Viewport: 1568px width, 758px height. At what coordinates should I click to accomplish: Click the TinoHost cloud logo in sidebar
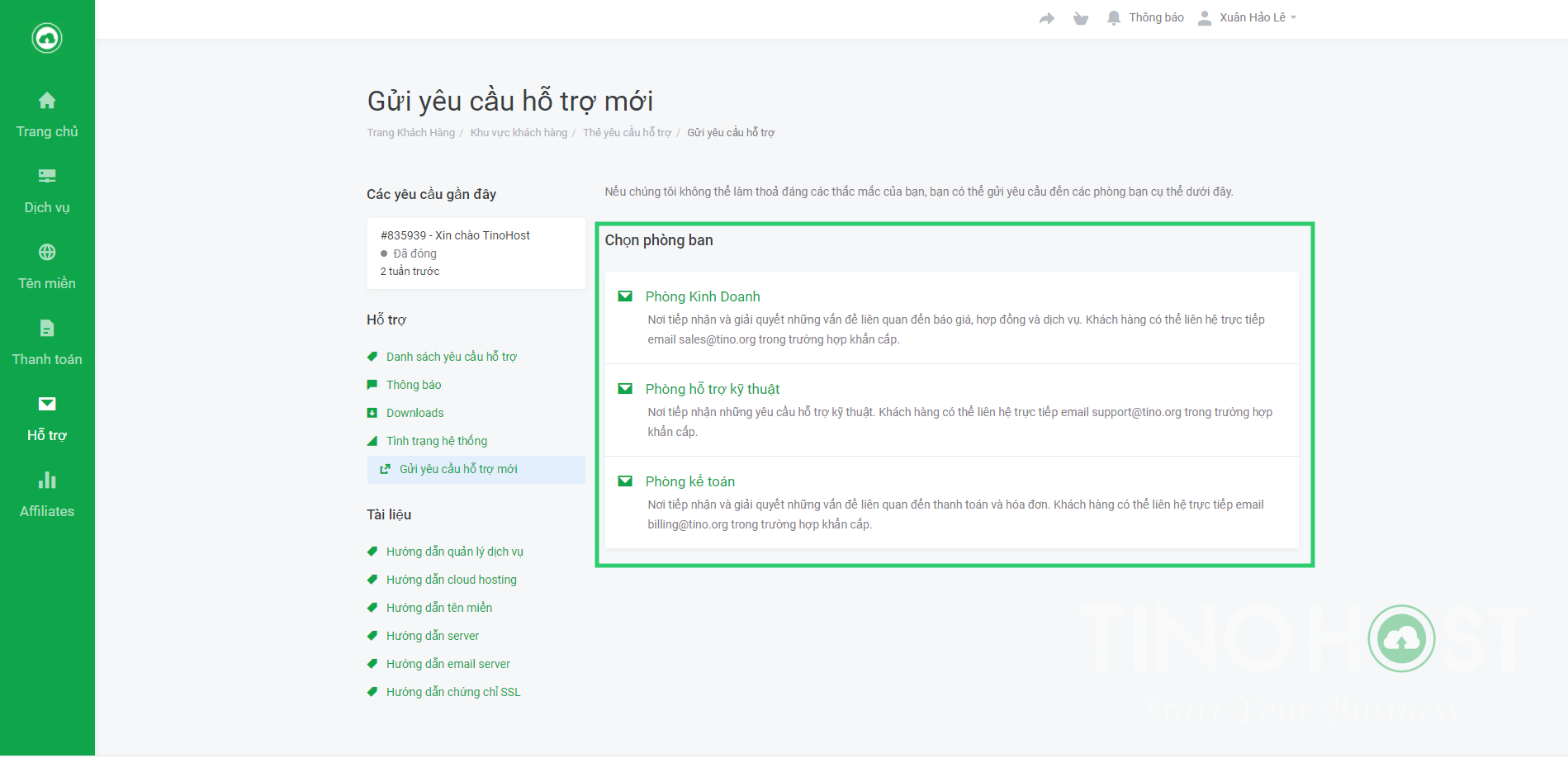[47, 38]
